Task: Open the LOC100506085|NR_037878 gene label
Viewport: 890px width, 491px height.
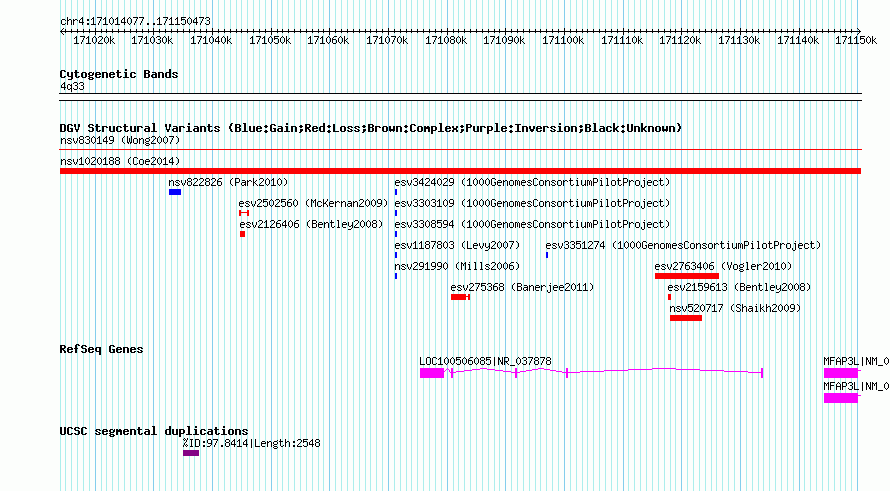Action: point(485,361)
